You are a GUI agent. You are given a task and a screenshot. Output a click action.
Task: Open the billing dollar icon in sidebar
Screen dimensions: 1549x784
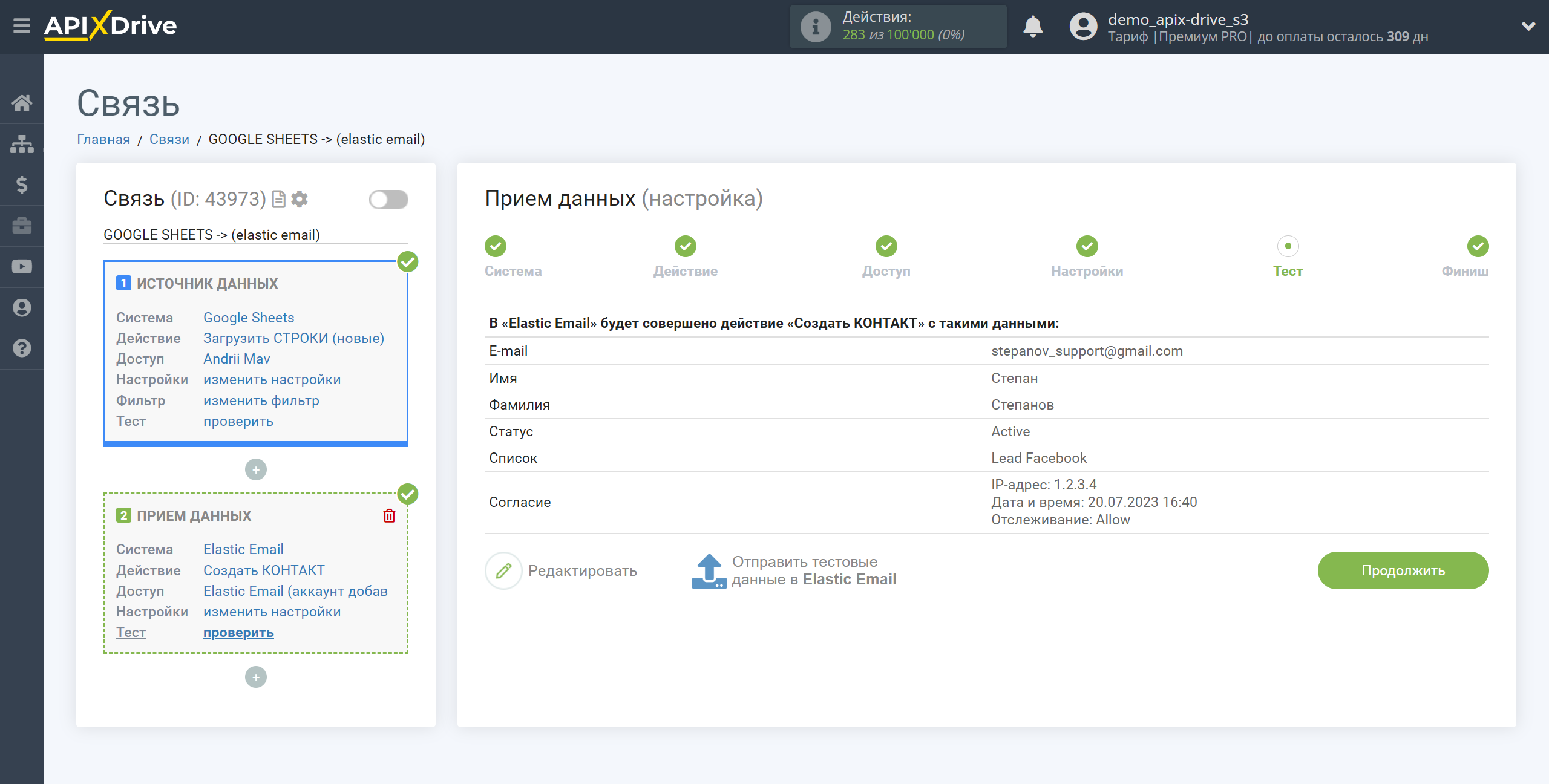pos(22,185)
